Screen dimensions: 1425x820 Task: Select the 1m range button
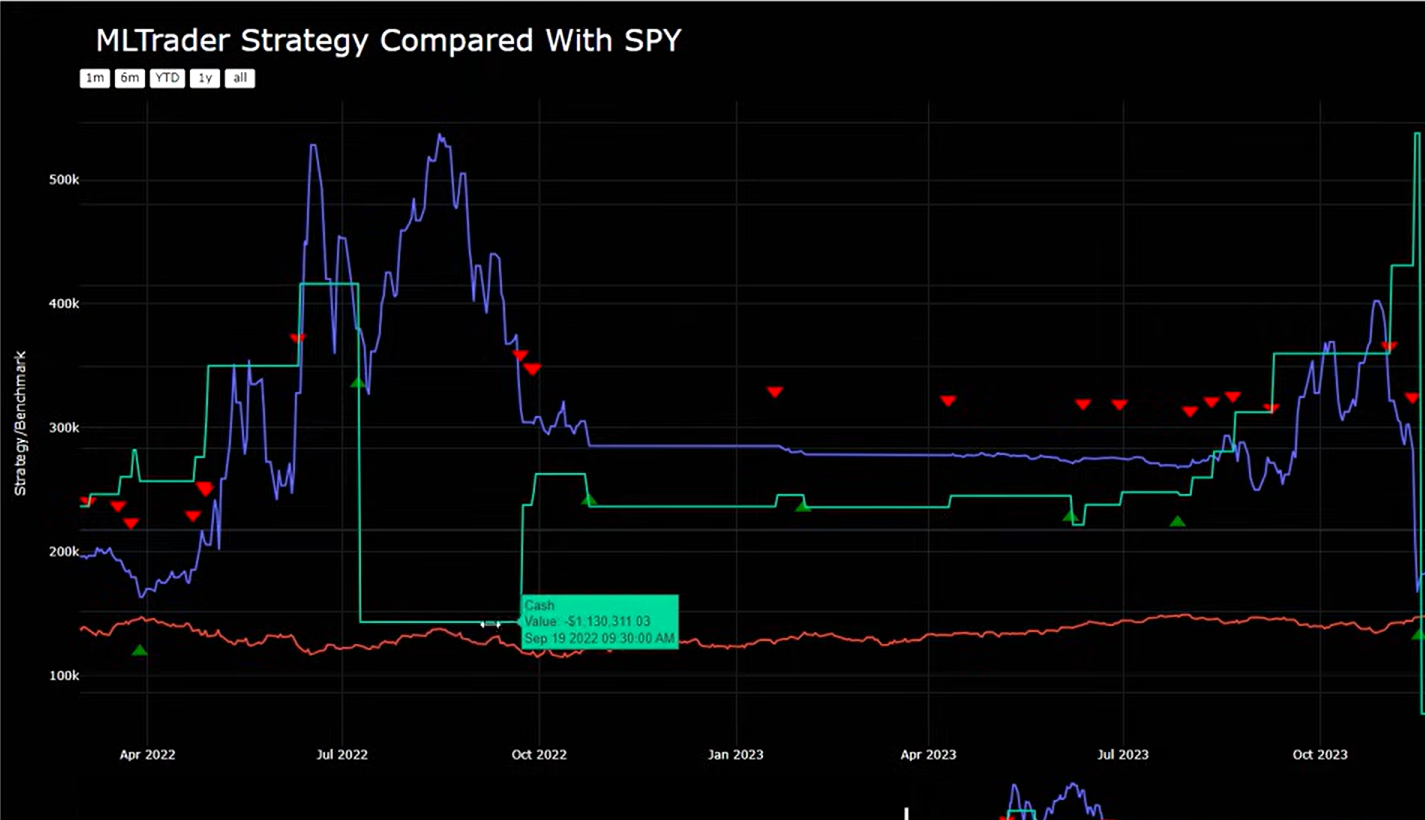coord(94,78)
